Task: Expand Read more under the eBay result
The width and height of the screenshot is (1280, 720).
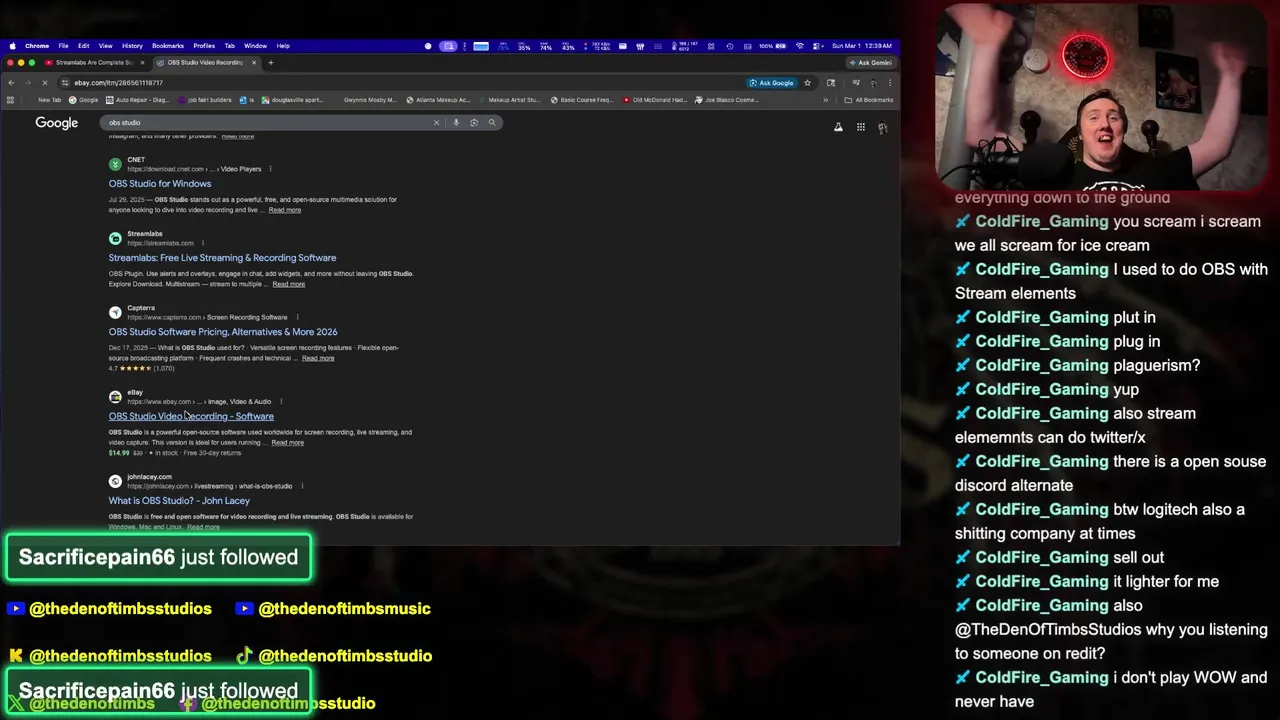Action: [287, 443]
